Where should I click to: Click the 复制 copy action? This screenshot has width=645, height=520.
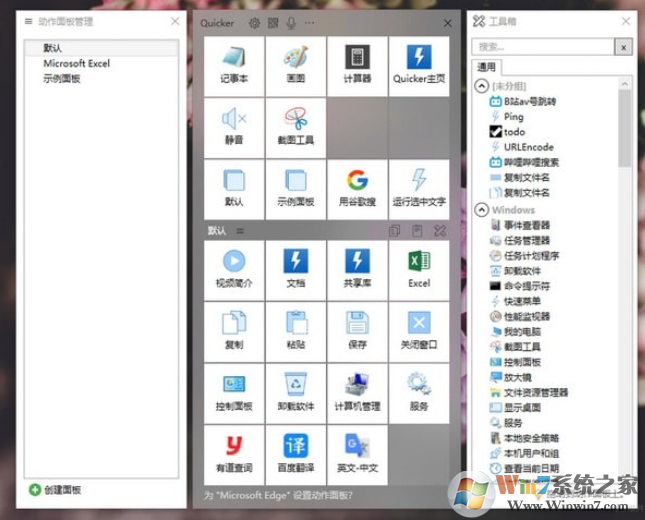(234, 332)
